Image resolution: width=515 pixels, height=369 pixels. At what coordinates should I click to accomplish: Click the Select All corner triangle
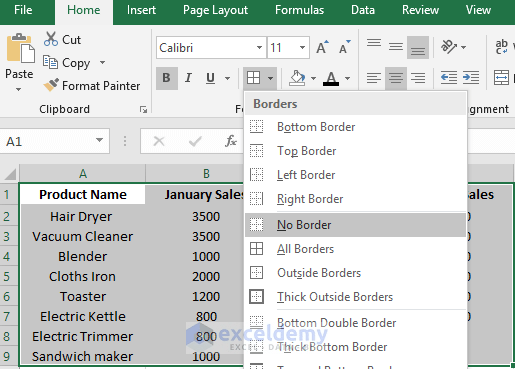[x=10, y=174]
